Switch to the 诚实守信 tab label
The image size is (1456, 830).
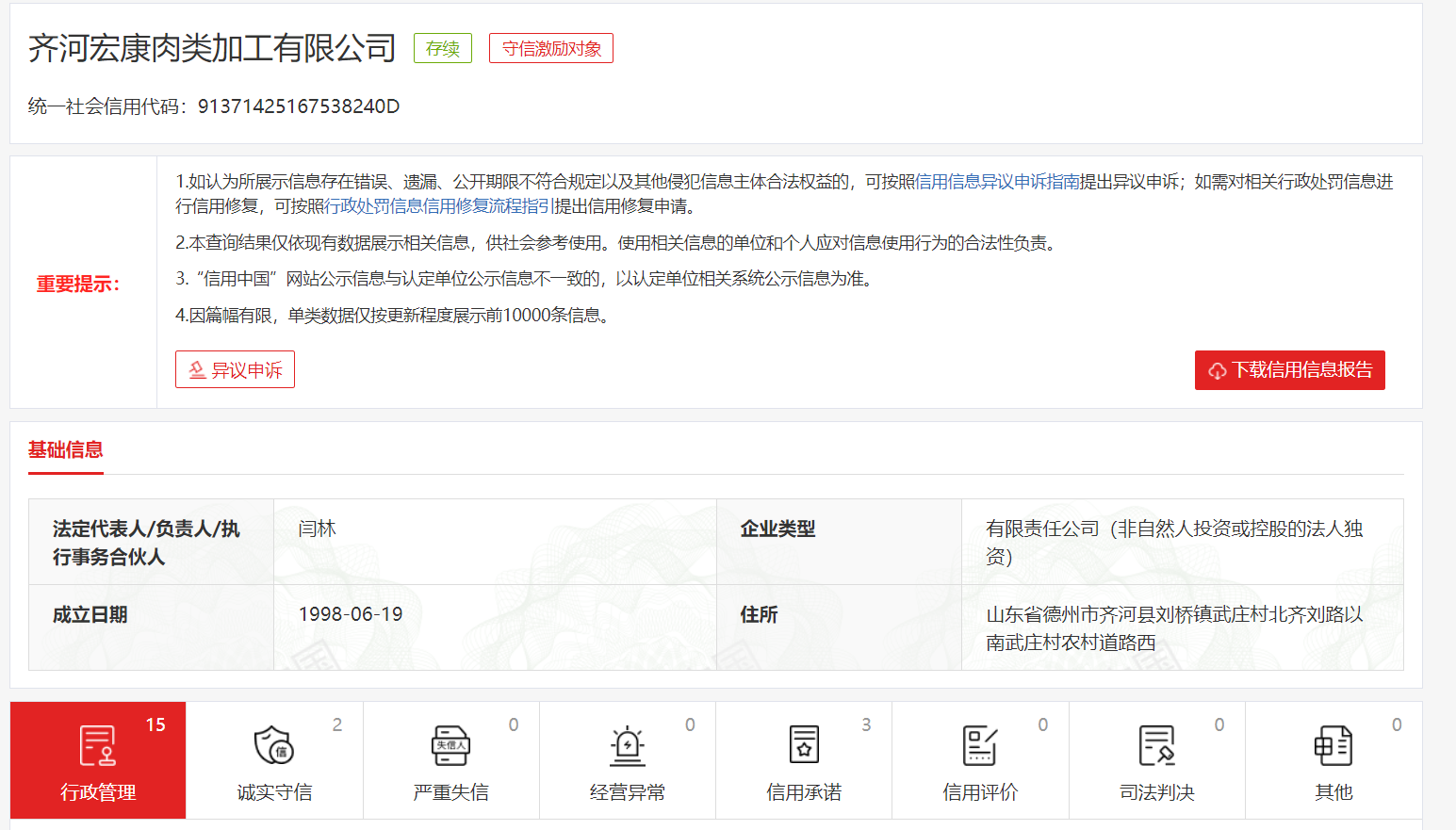[274, 792]
